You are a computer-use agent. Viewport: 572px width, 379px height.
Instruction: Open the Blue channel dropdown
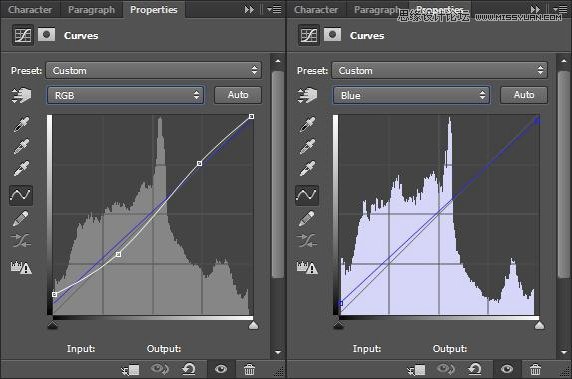[411, 96]
